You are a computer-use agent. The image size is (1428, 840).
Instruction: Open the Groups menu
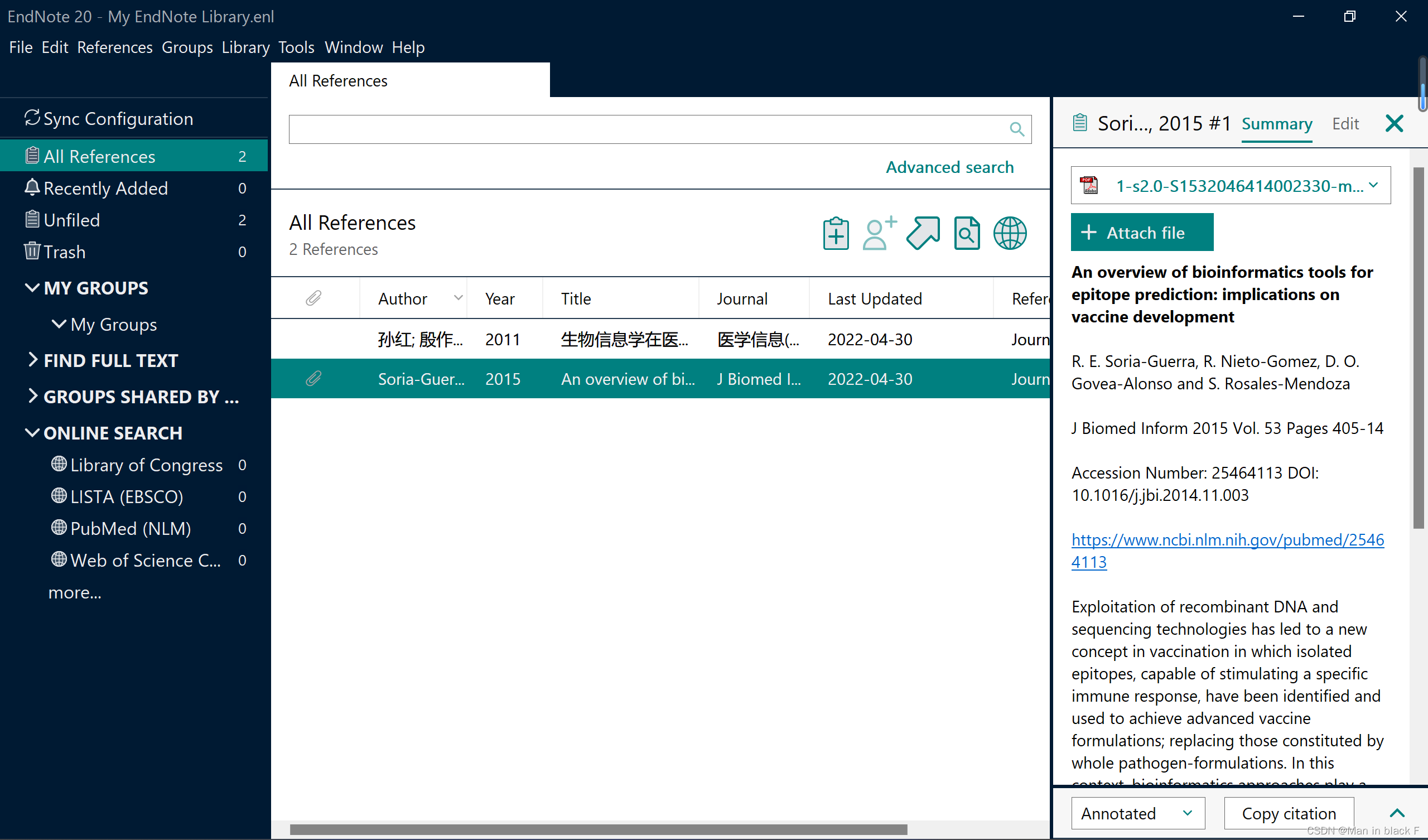point(187,47)
